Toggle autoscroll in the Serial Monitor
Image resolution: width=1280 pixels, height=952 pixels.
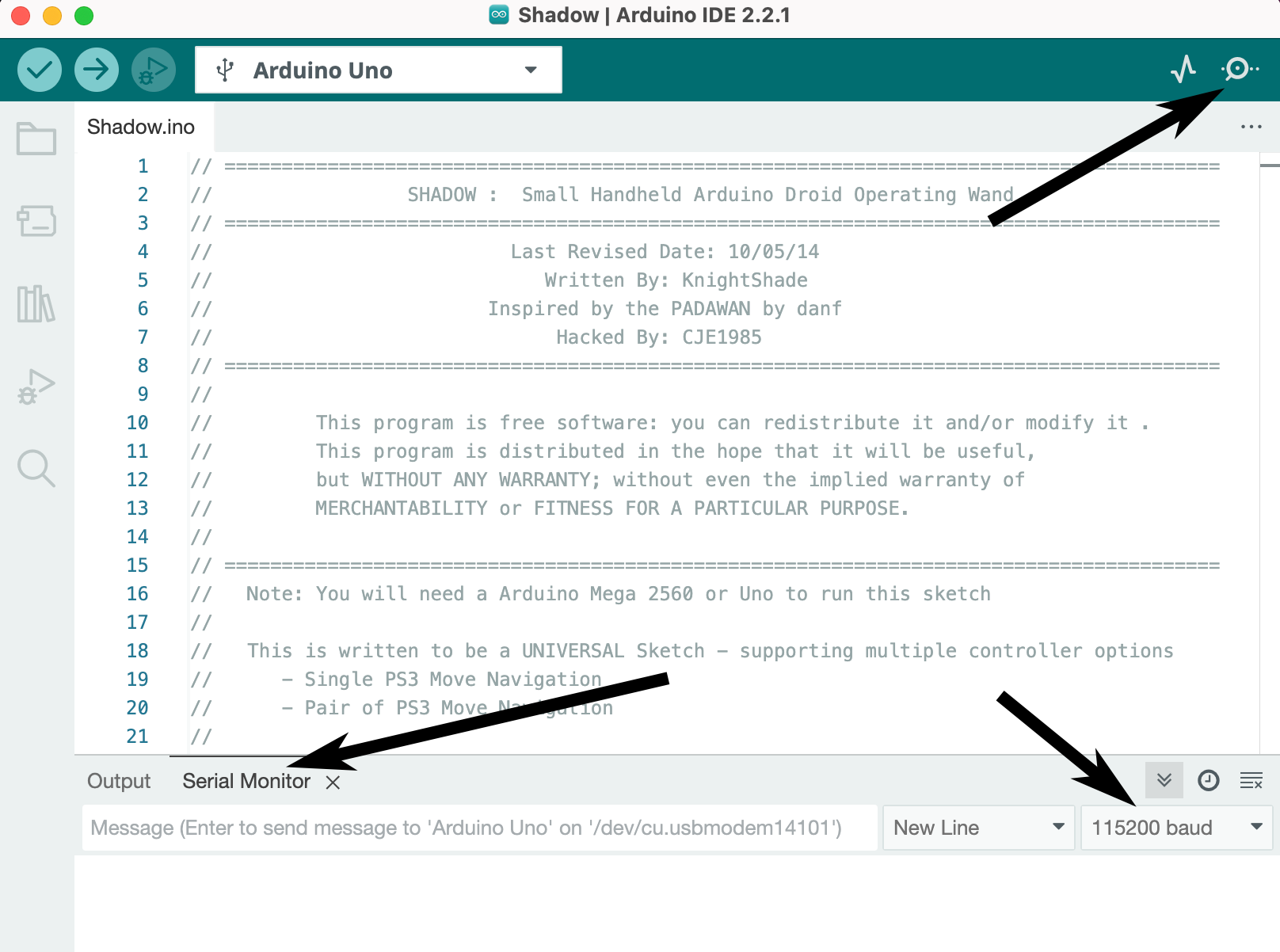click(x=1164, y=780)
